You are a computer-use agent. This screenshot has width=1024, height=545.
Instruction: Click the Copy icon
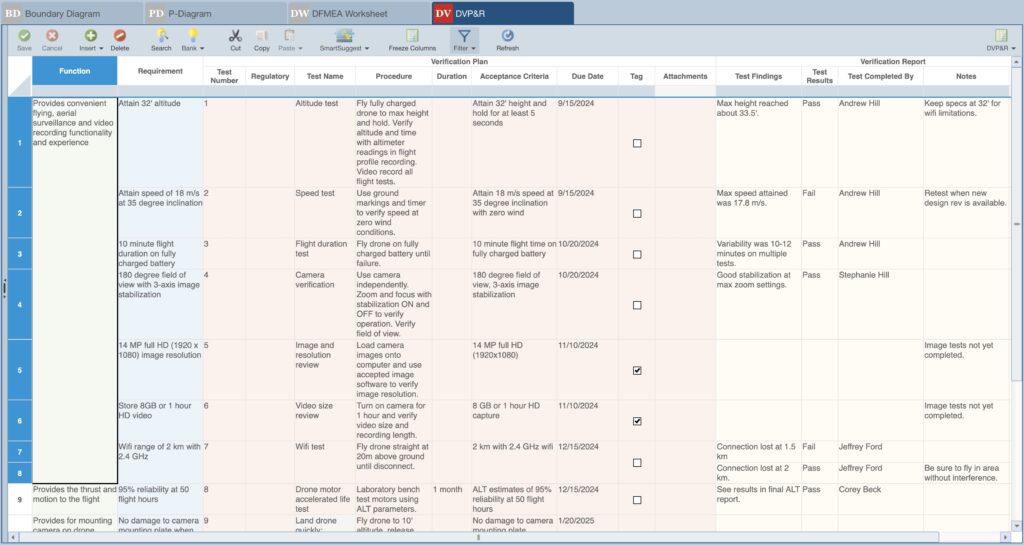(262, 36)
